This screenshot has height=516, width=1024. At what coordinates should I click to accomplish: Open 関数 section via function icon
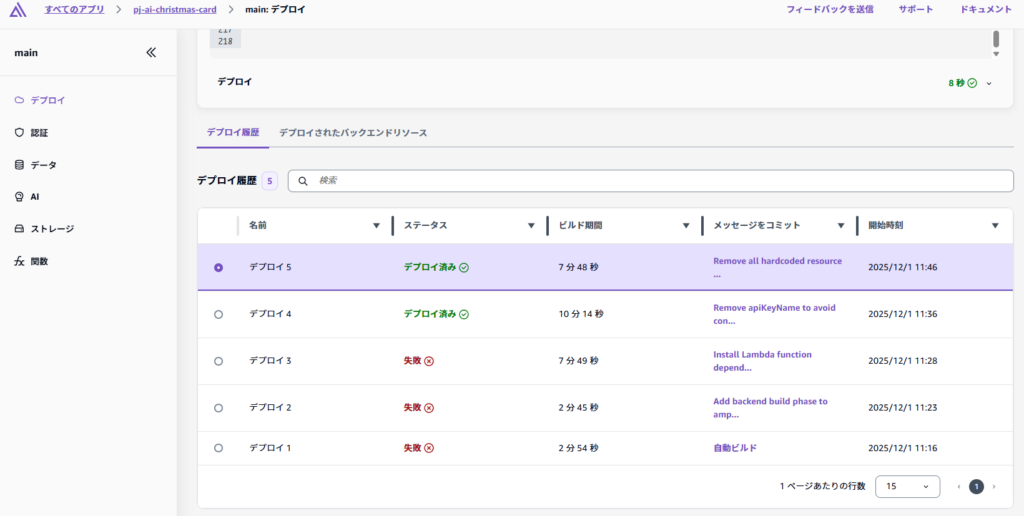(x=19, y=261)
